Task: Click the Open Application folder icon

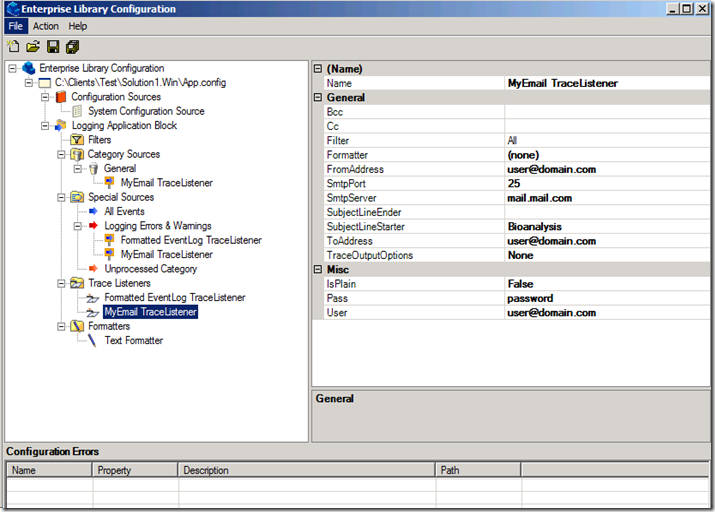Action: coord(32,47)
